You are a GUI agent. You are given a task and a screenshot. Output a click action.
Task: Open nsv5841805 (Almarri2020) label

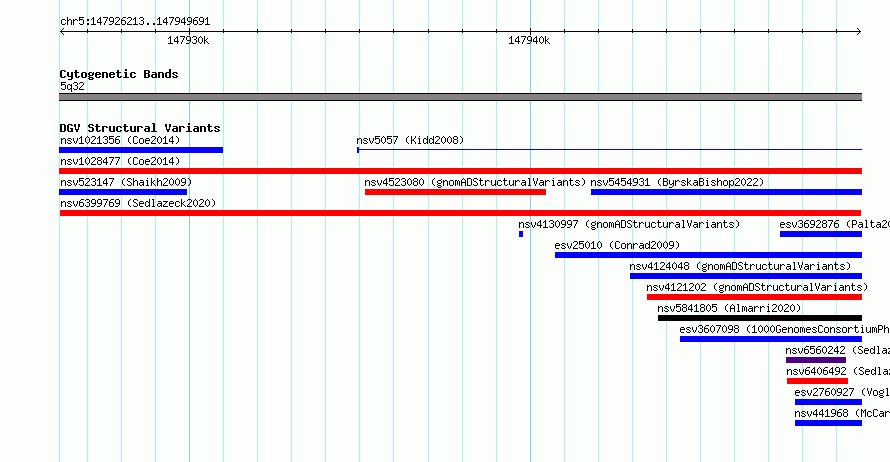coord(729,308)
